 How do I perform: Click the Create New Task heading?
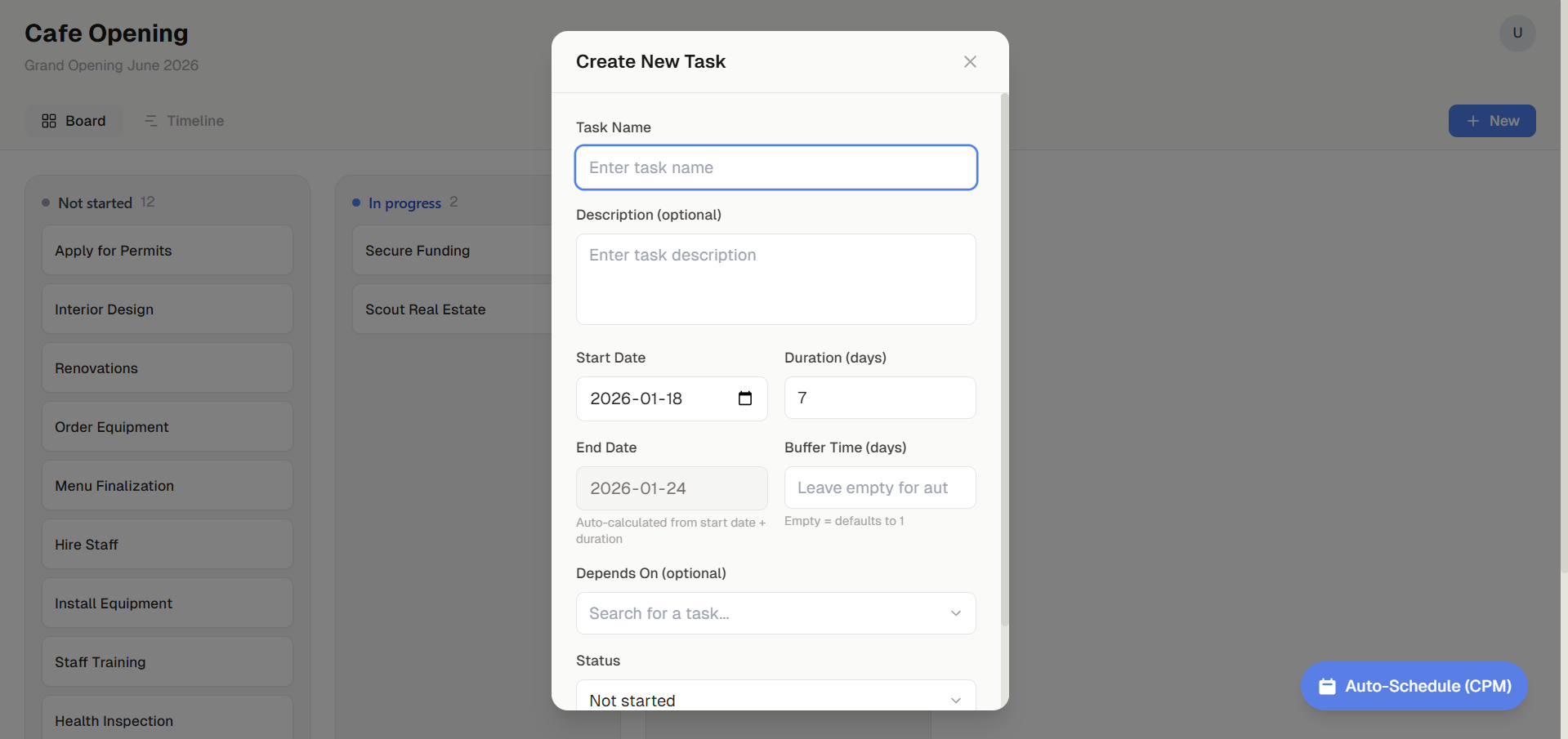click(651, 62)
